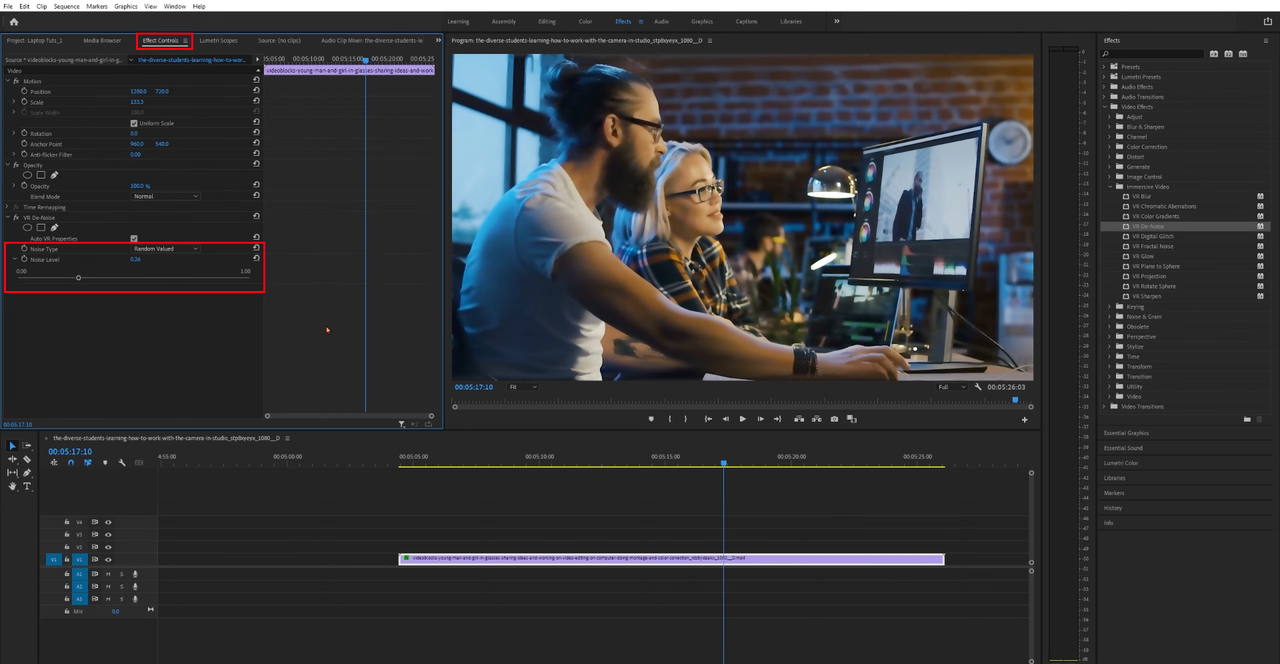Switch to the Lumetri Scopes tab
Image resolution: width=1280 pixels, height=664 pixels.
click(x=218, y=41)
